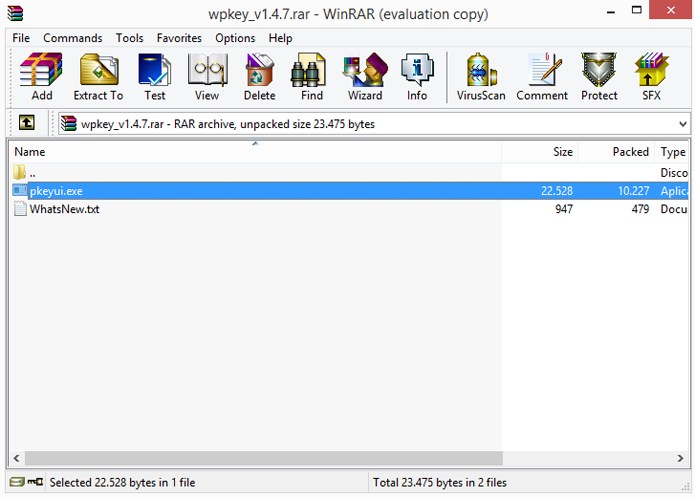This screenshot has width=695, height=497.
Task: Create SFX archive via toolbar
Action: coord(651,77)
